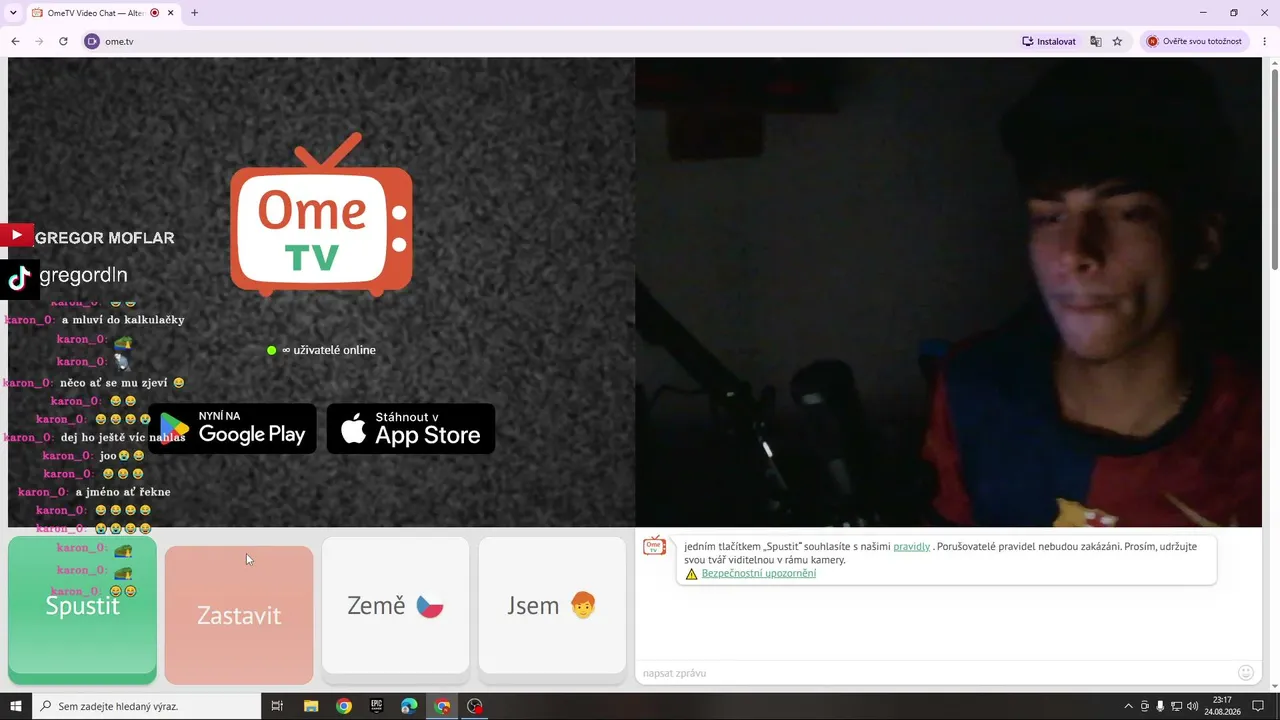The height and width of the screenshot is (720, 1280).
Task: Focus the napsat zprávu message field
Action: [x=935, y=673]
